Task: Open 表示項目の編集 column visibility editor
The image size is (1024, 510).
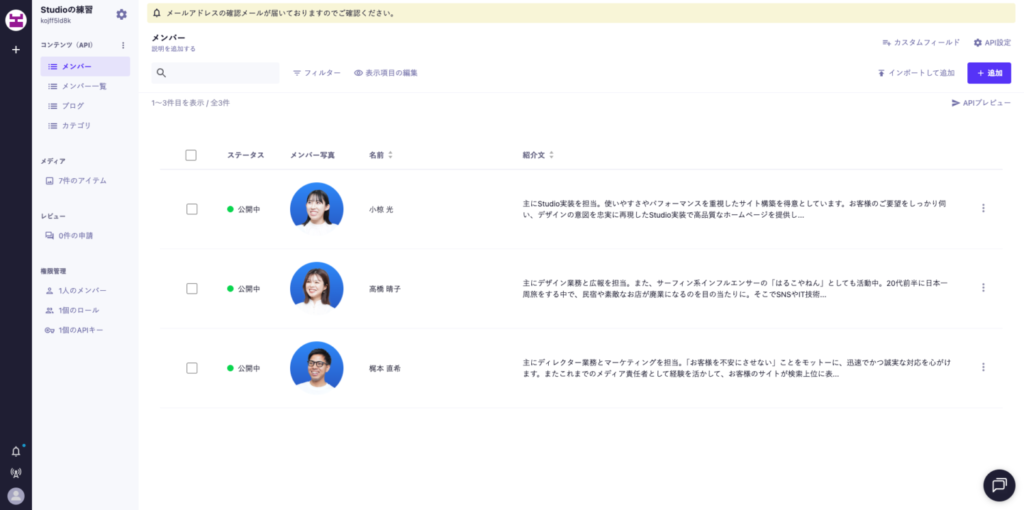Action: pyautogui.click(x=386, y=73)
